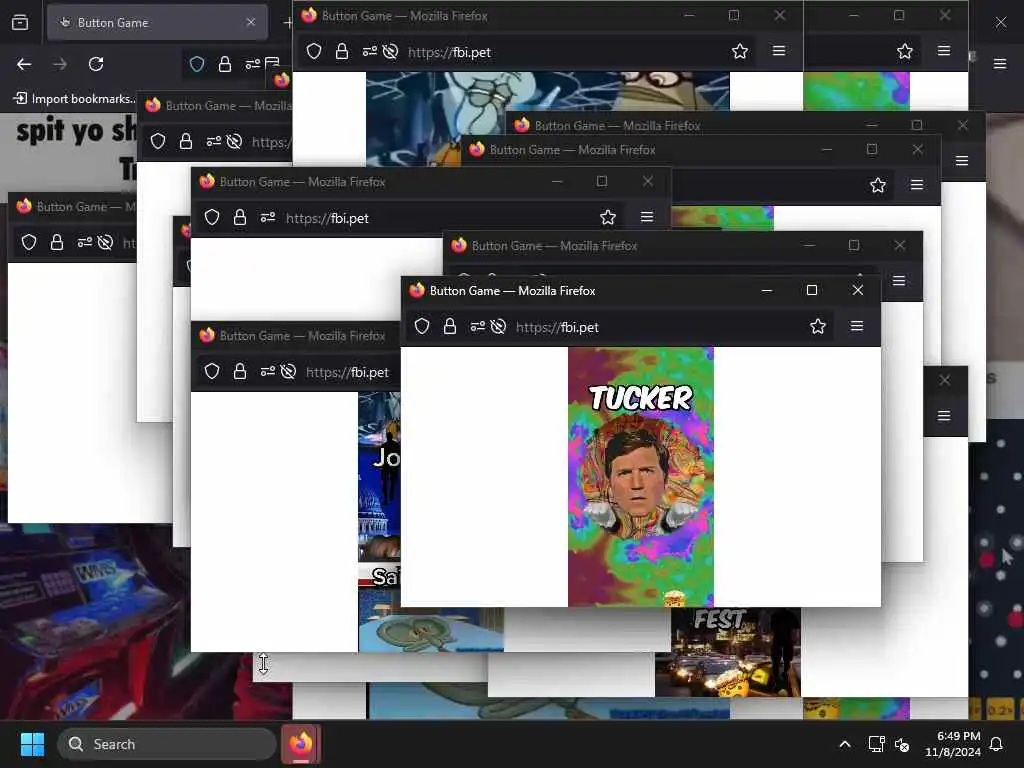Viewport: 1024px width, 768px height.
Task: Open the Windows Start menu
Action: click(x=32, y=744)
